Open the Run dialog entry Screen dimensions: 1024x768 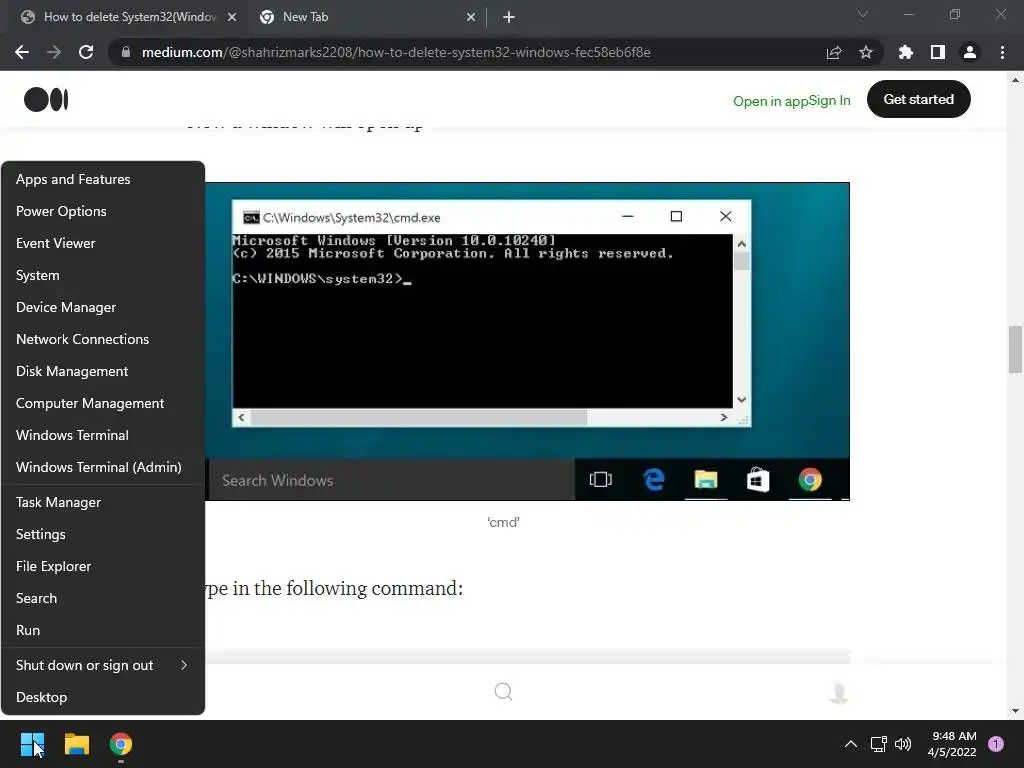pos(103,630)
